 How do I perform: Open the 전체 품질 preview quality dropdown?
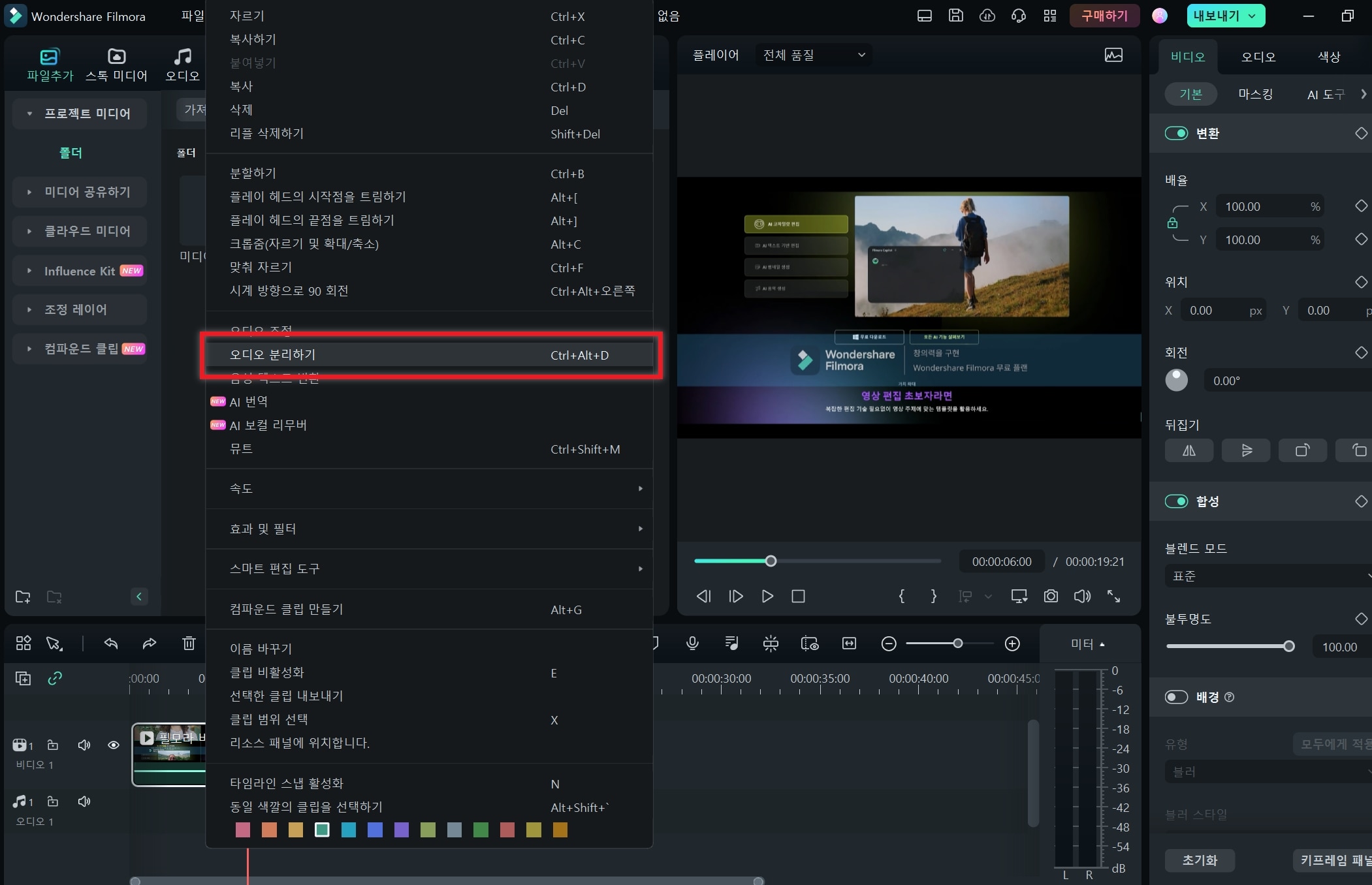click(814, 55)
